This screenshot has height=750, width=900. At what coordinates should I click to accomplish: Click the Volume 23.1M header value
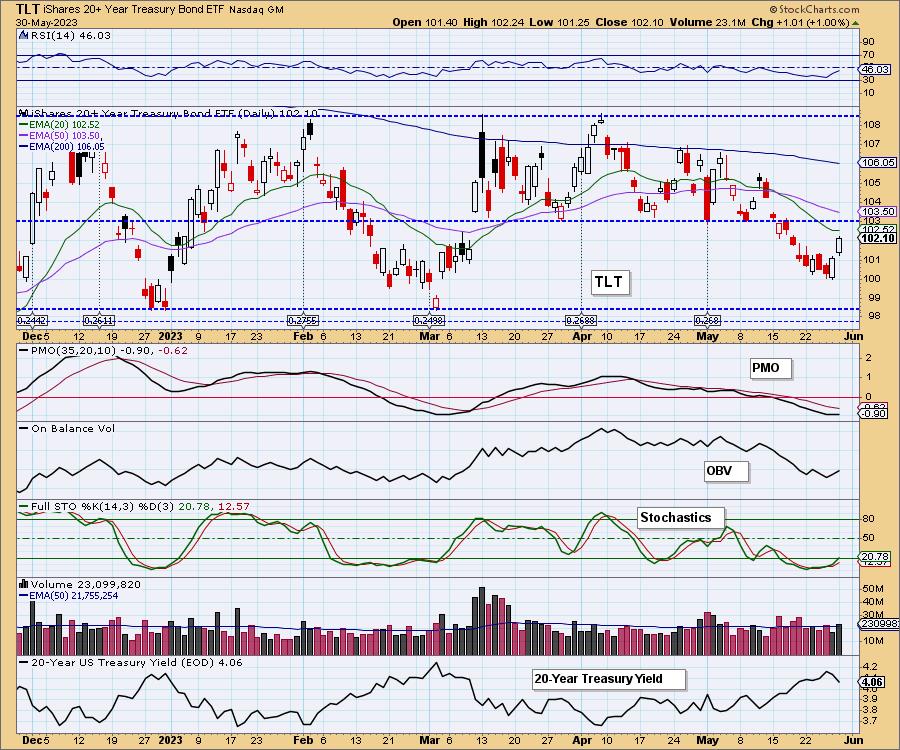pyautogui.click(x=707, y=22)
